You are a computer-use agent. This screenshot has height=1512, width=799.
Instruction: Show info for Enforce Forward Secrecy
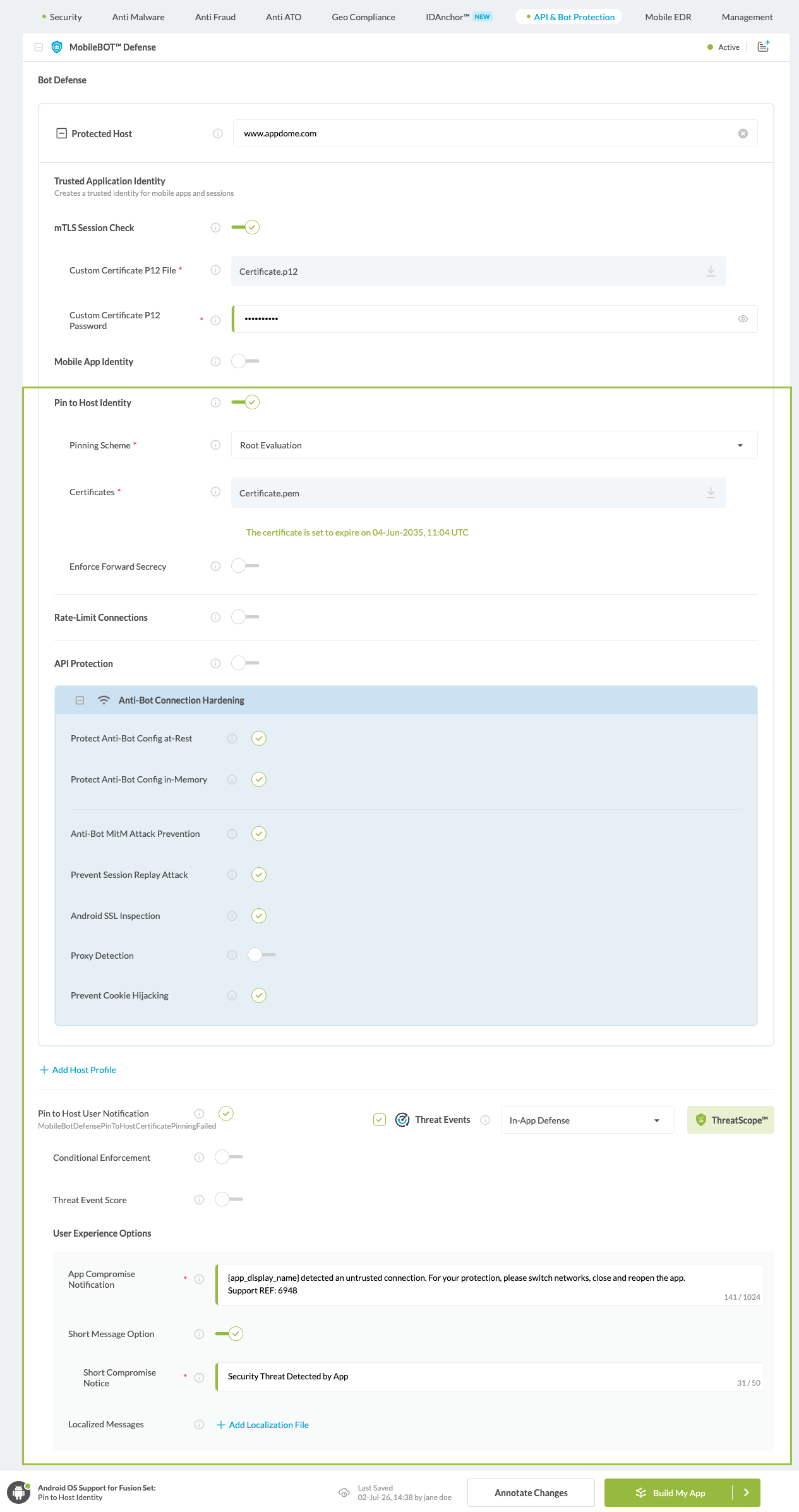click(215, 566)
